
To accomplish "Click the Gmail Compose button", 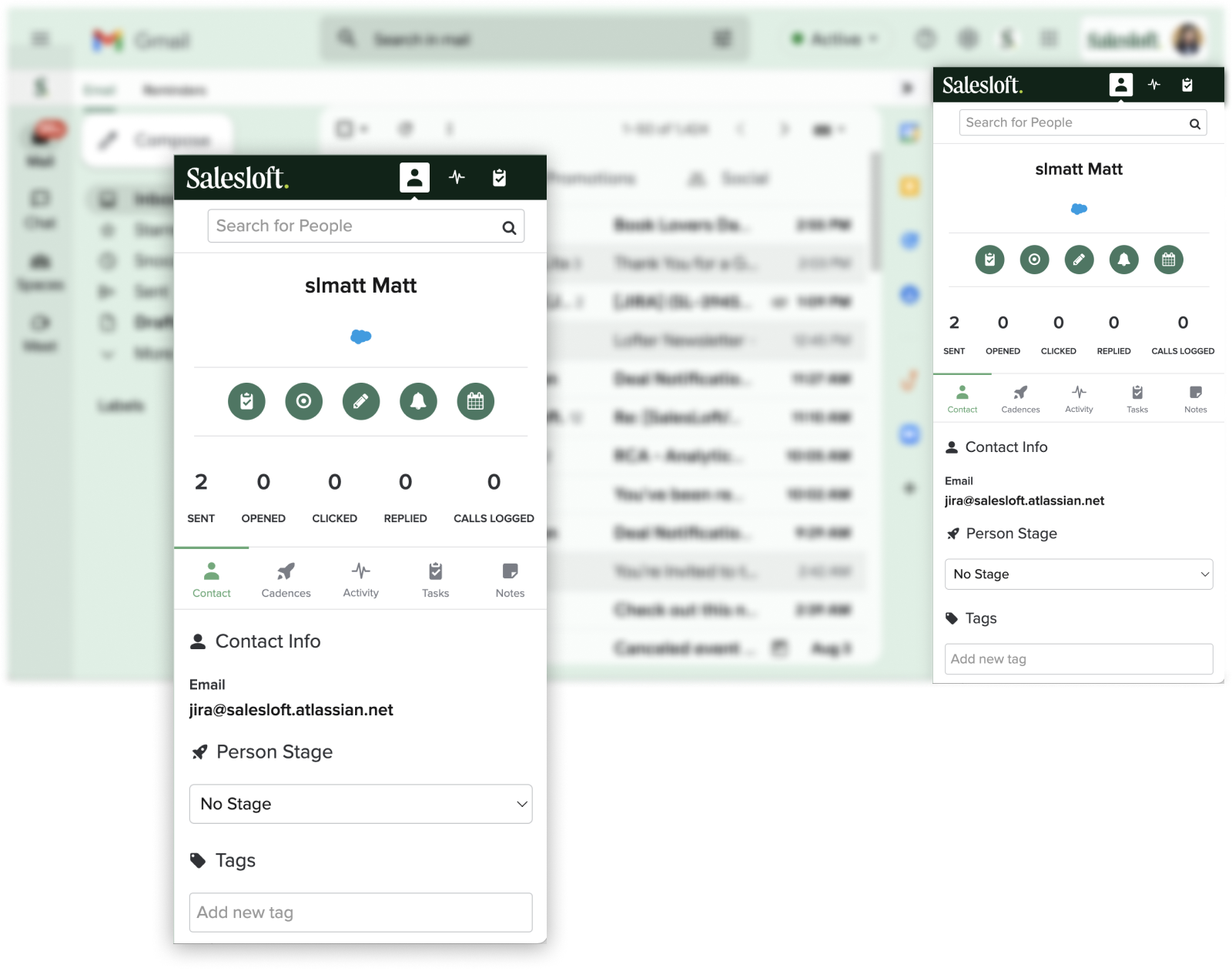I will click(x=158, y=140).
